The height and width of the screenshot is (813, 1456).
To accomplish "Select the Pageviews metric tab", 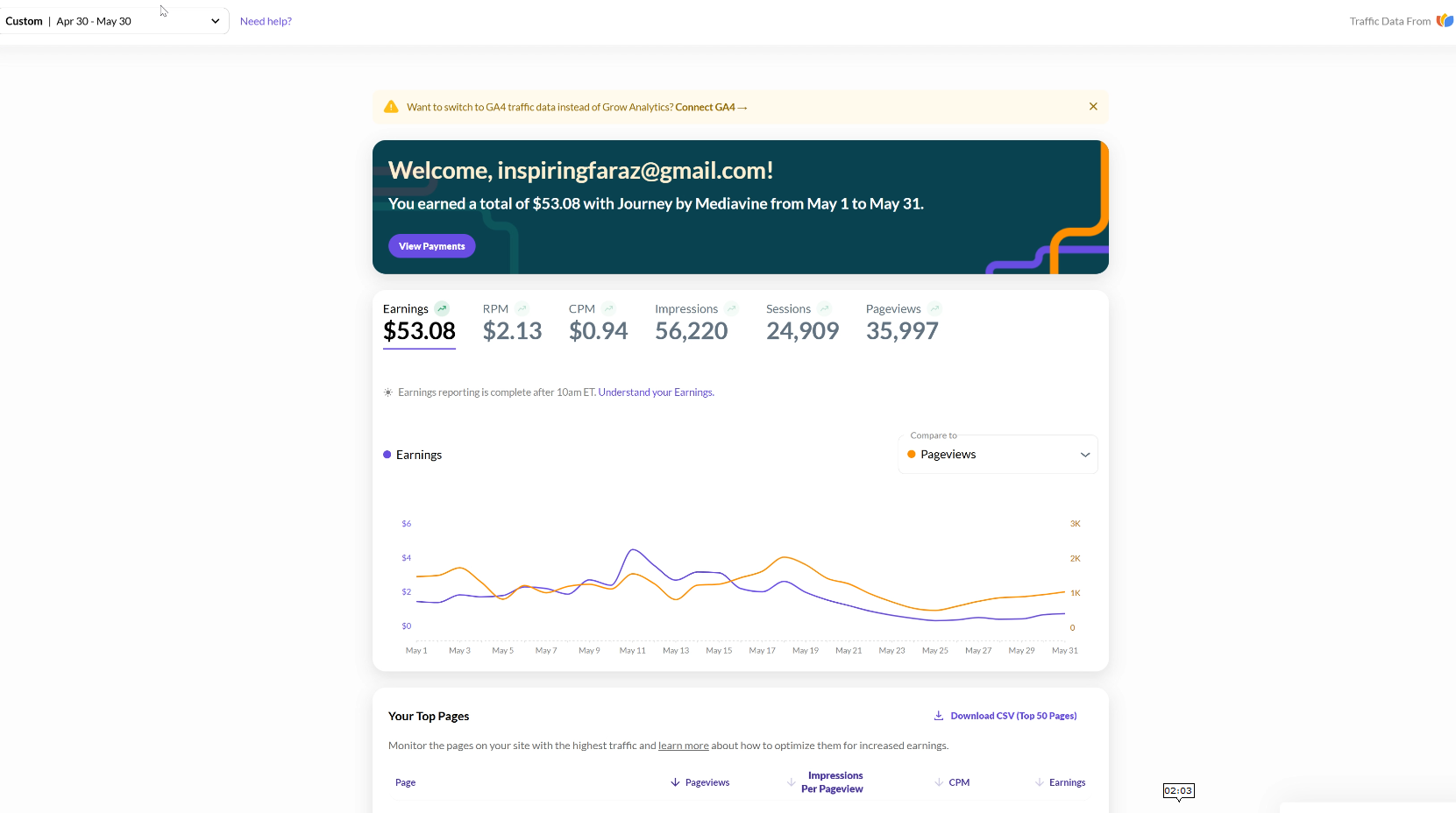I will tap(904, 322).
